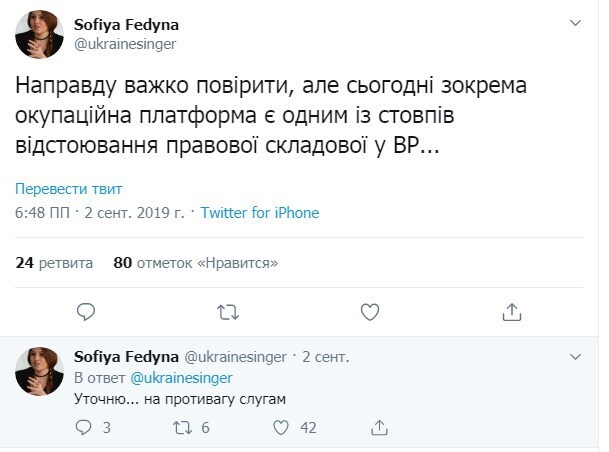Click the '@ukrainesinger' mention after 'В ответ'

[x=181, y=378]
